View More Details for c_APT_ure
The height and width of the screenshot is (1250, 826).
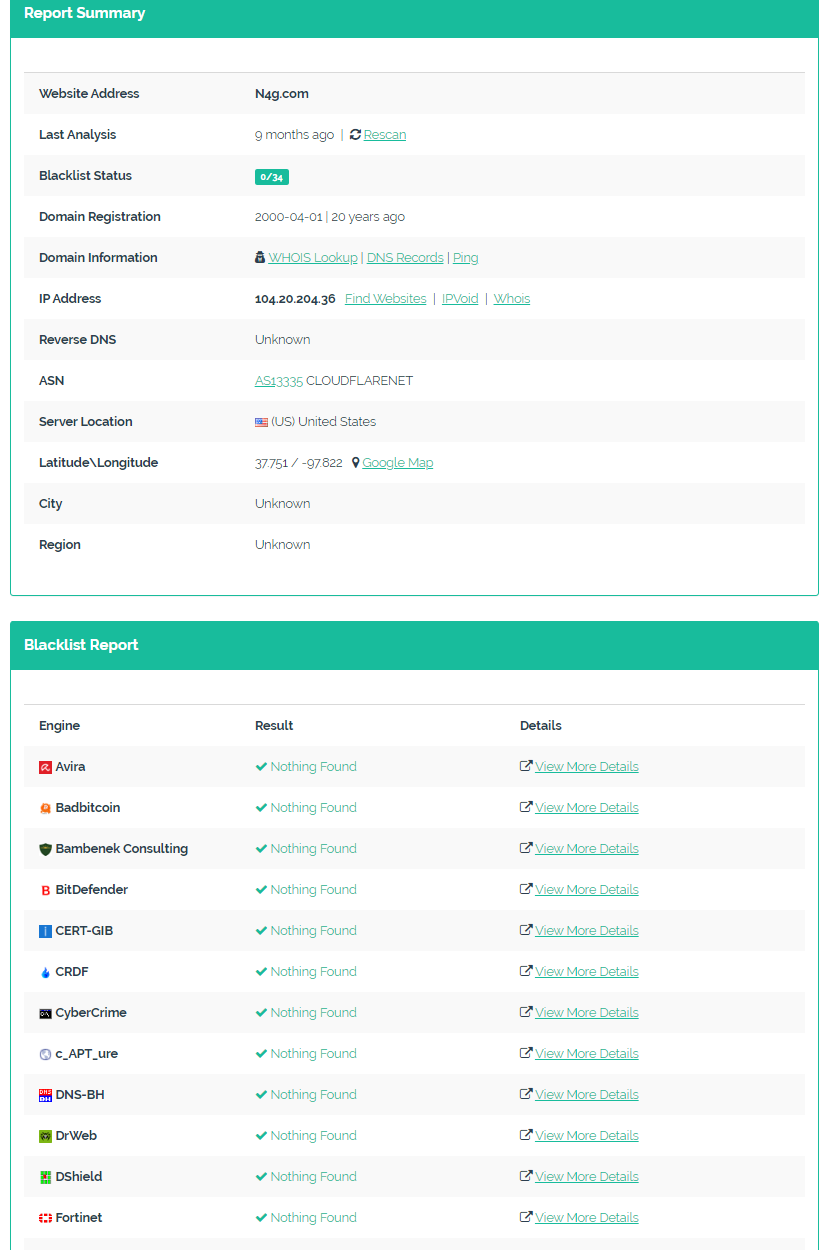tap(587, 1054)
